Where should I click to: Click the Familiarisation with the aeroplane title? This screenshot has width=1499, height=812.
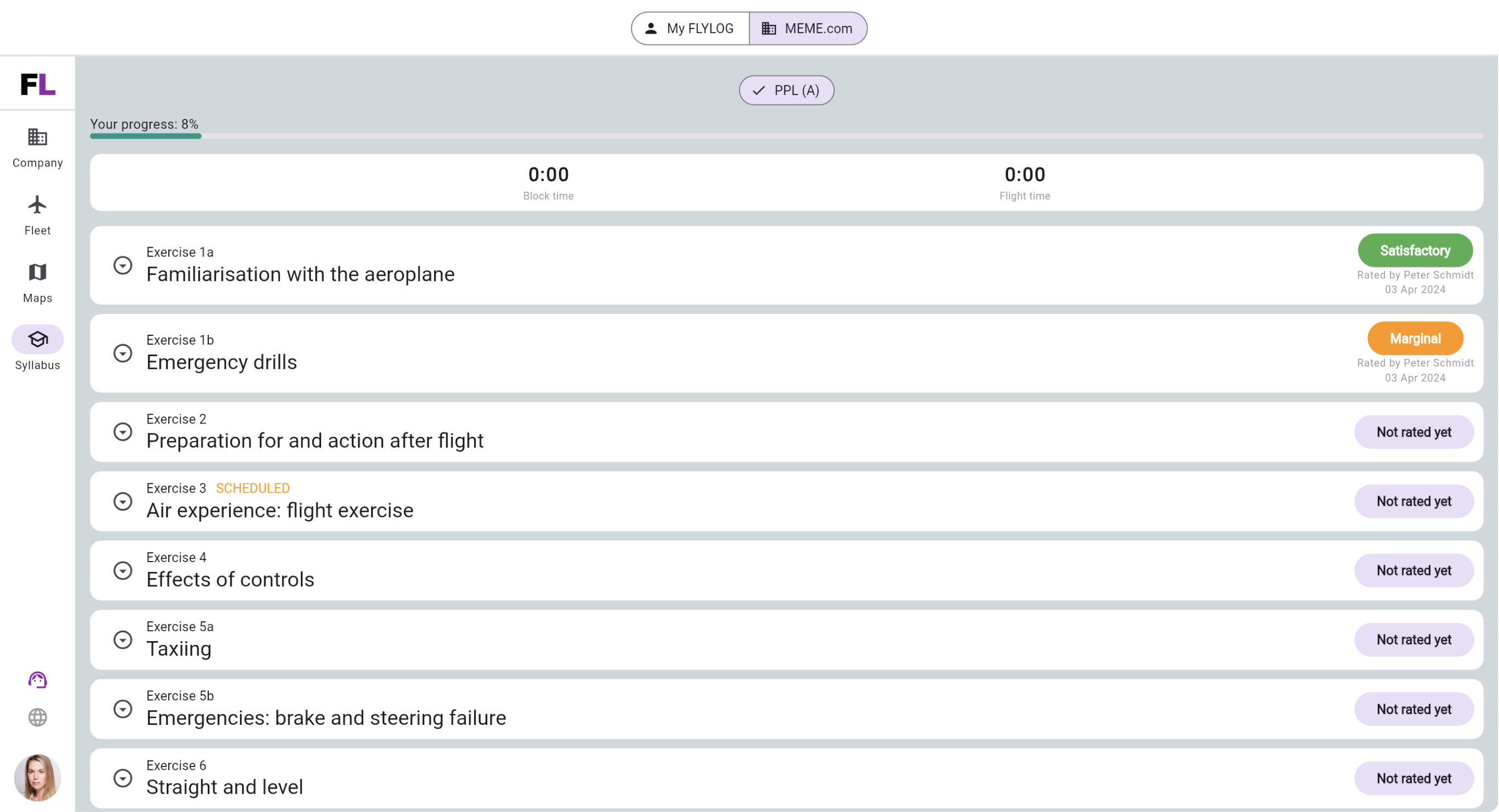300,275
